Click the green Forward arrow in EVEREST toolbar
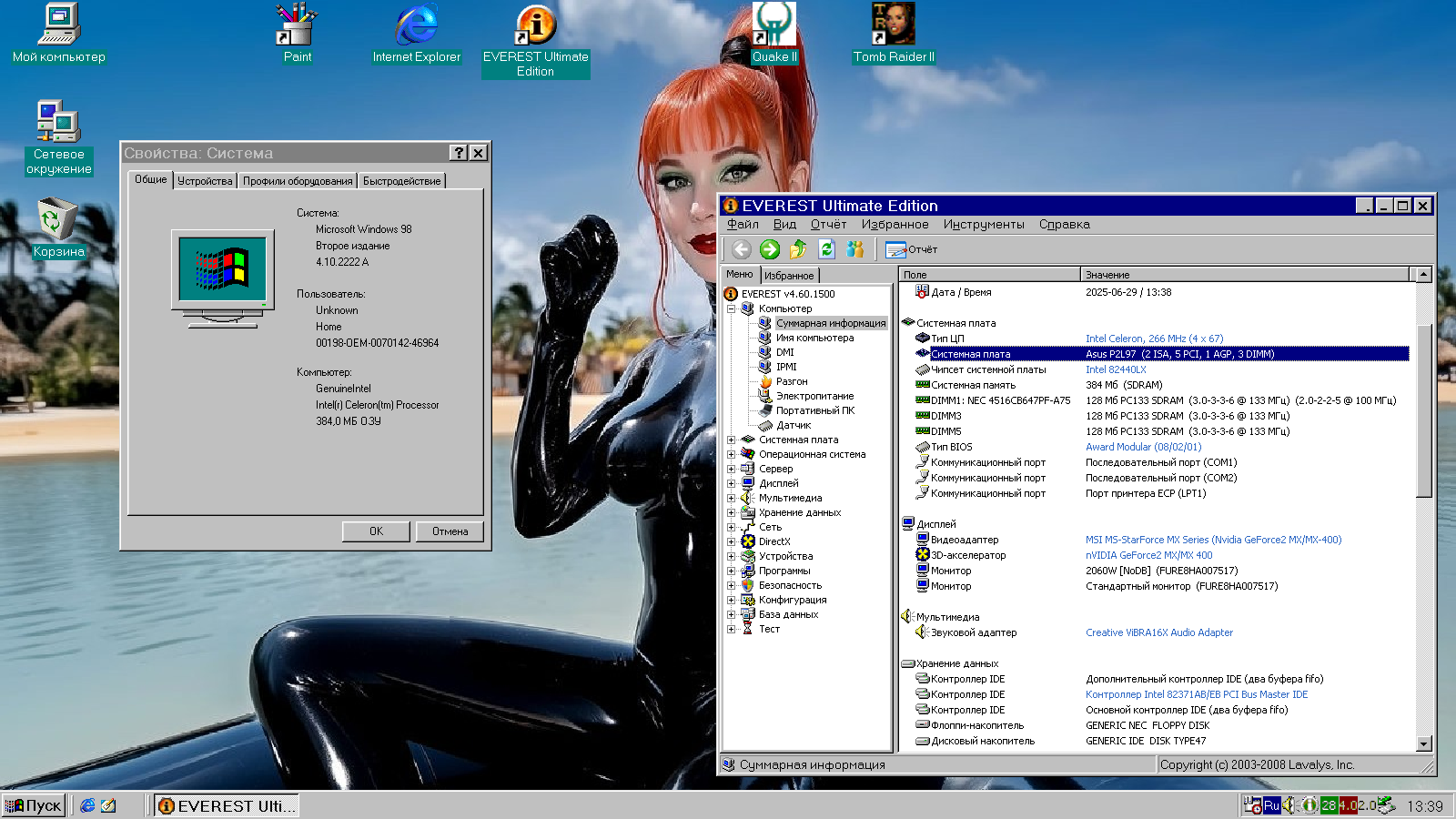The width and height of the screenshot is (1456, 819). click(x=770, y=249)
